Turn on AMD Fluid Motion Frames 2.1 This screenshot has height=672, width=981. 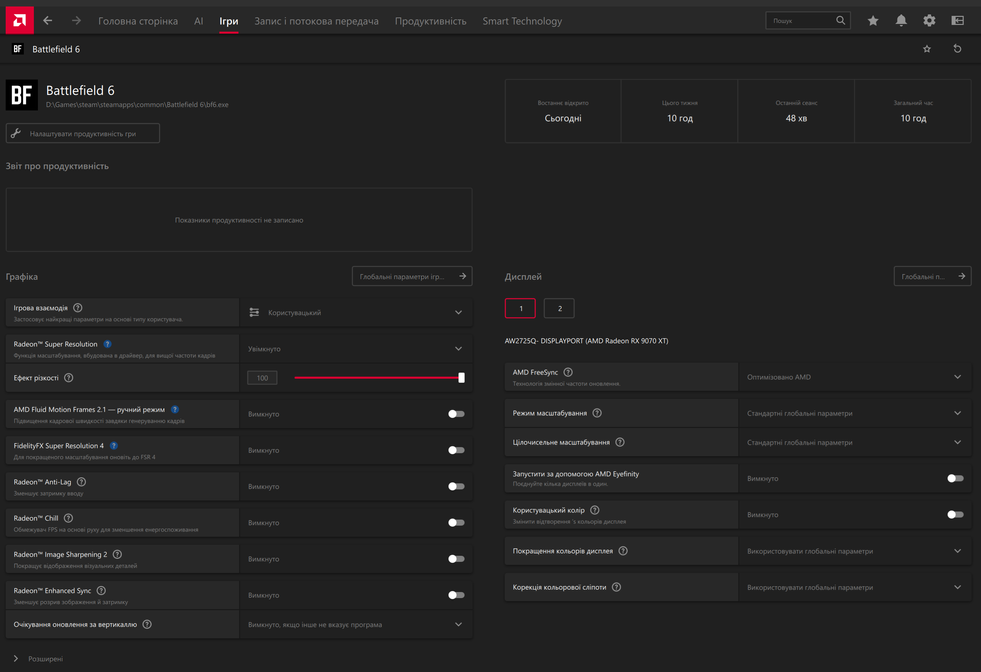(456, 414)
